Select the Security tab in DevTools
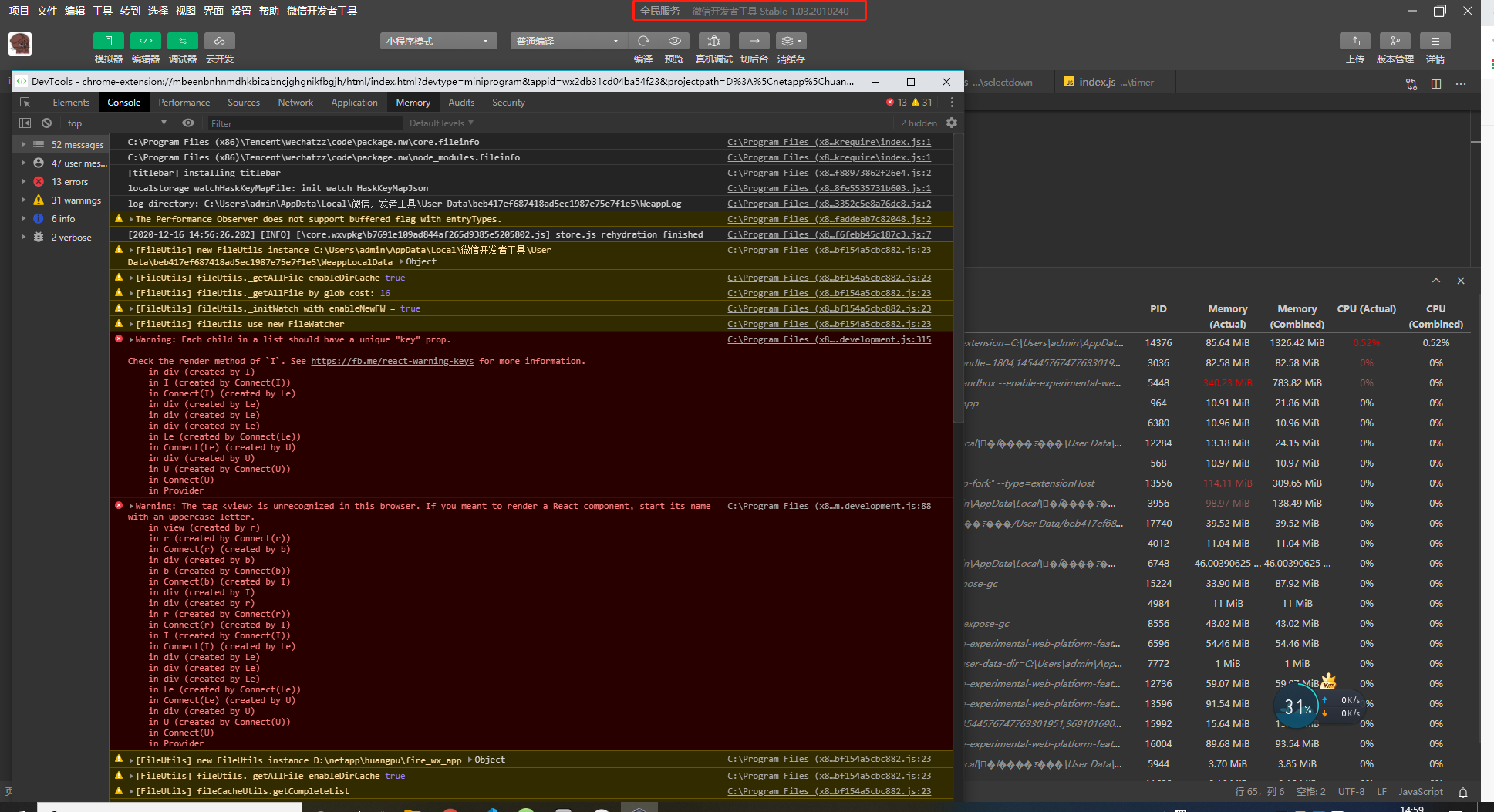The image size is (1494, 812). tap(508, 103)
